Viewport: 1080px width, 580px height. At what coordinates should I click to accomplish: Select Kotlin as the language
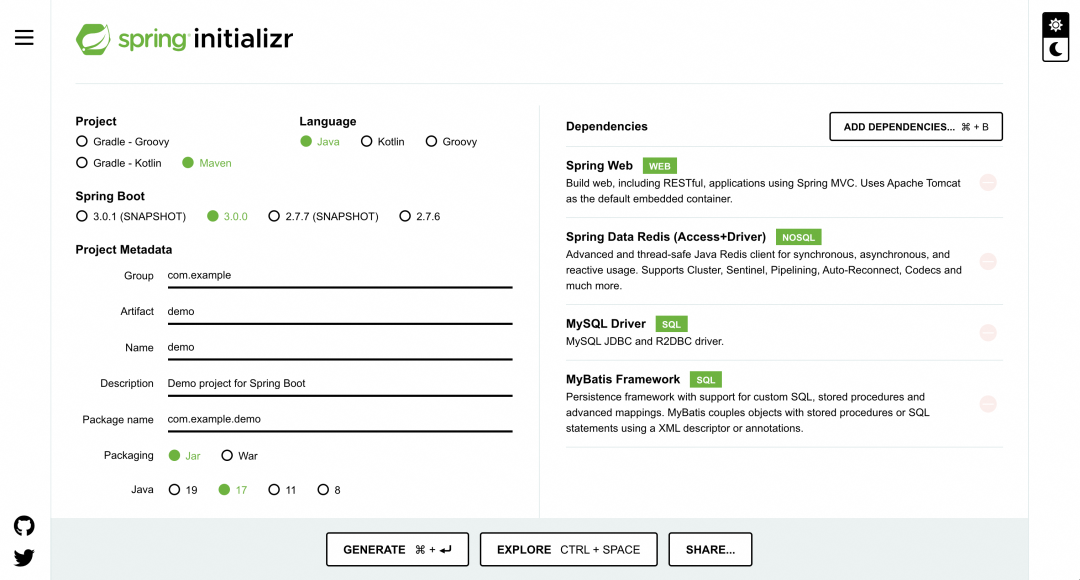(x=367, y=142)
